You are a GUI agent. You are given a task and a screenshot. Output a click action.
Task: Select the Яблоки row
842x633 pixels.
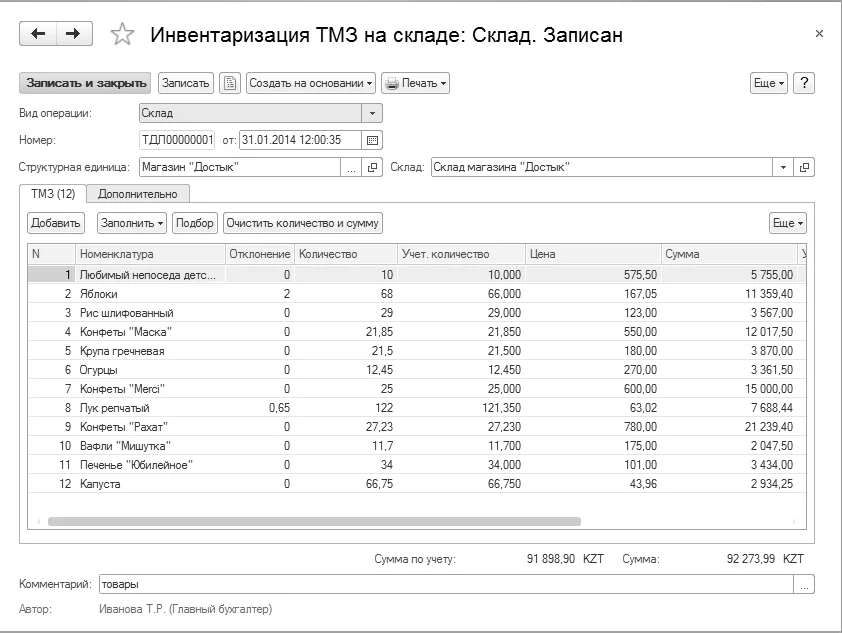[x=417, y=294]
